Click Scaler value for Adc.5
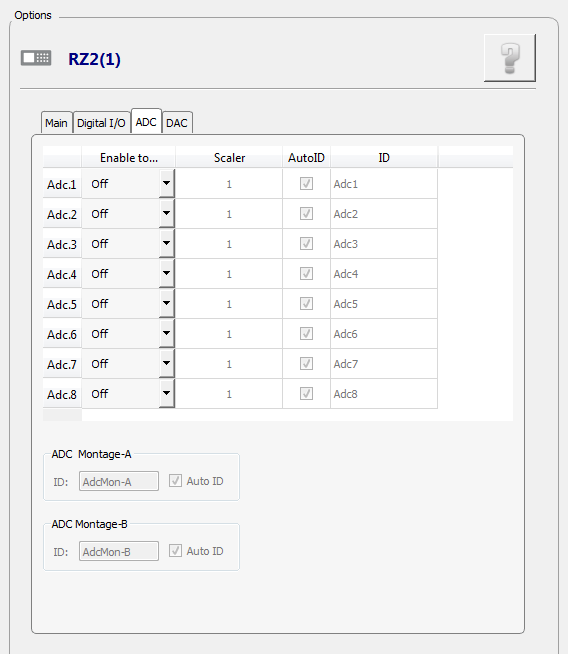This screenshot has height=654, width=568. click(229, 304)
